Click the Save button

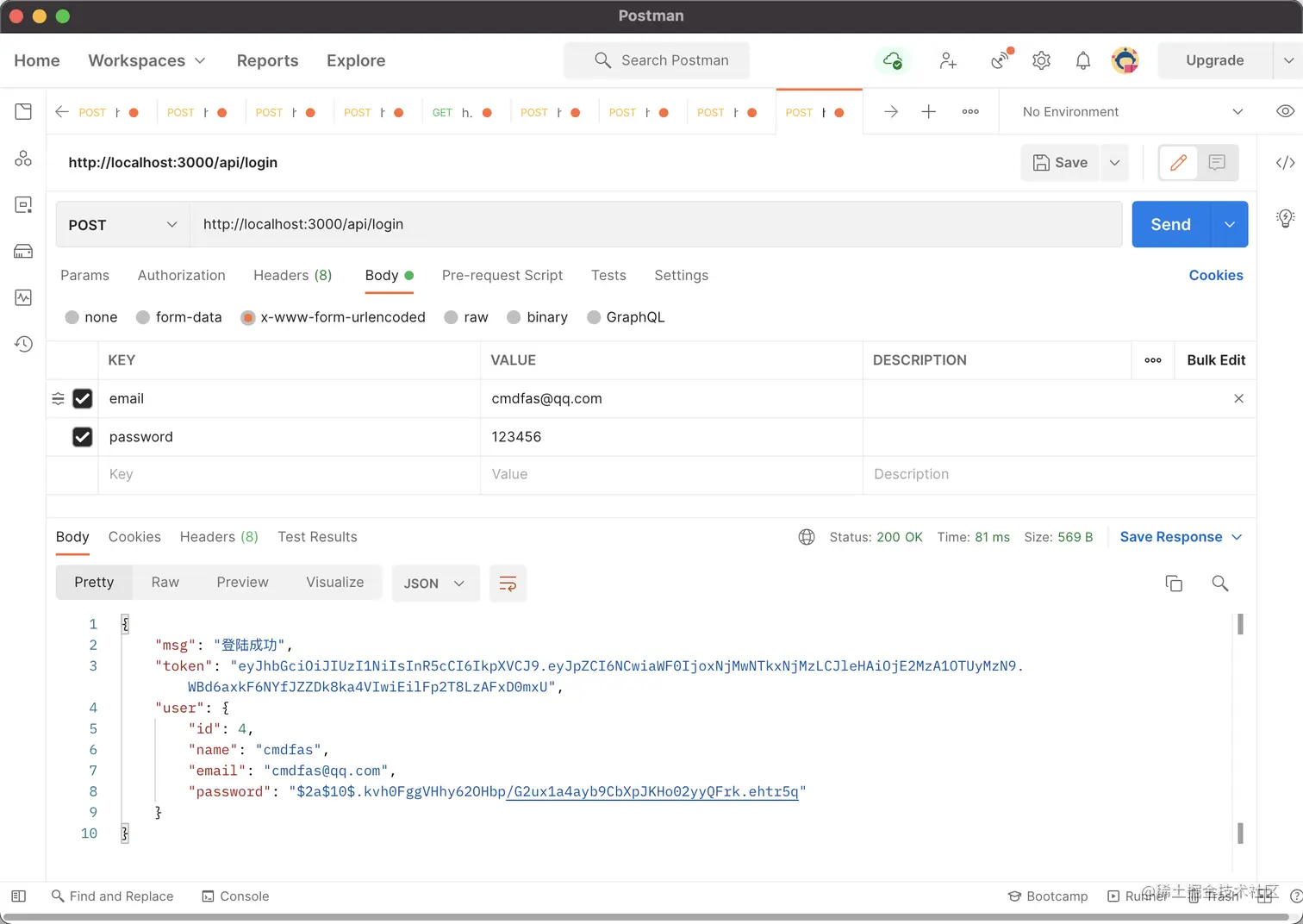click(x=1060, y=162)
